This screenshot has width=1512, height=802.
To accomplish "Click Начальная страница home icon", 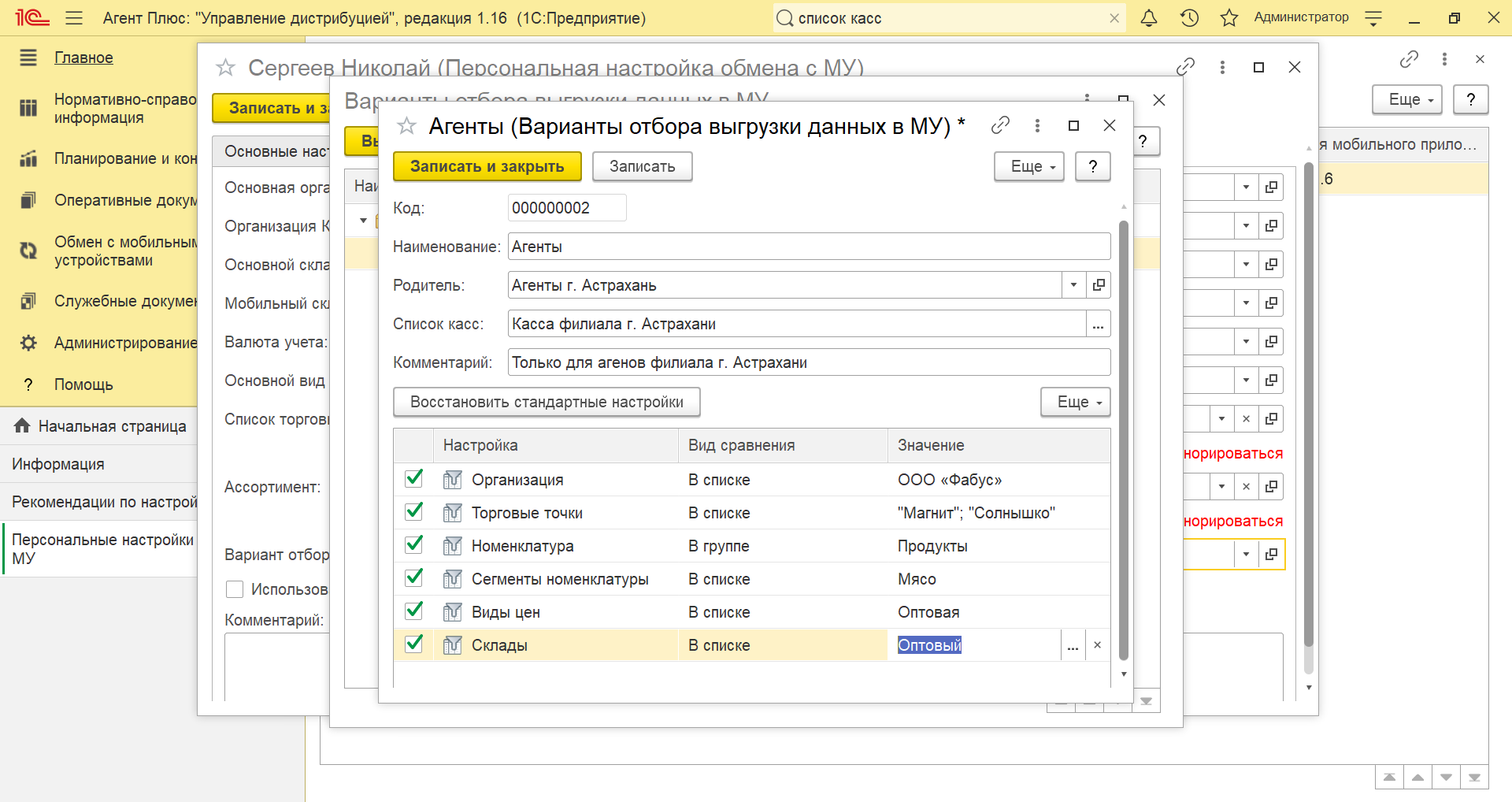I will [22, 425].
